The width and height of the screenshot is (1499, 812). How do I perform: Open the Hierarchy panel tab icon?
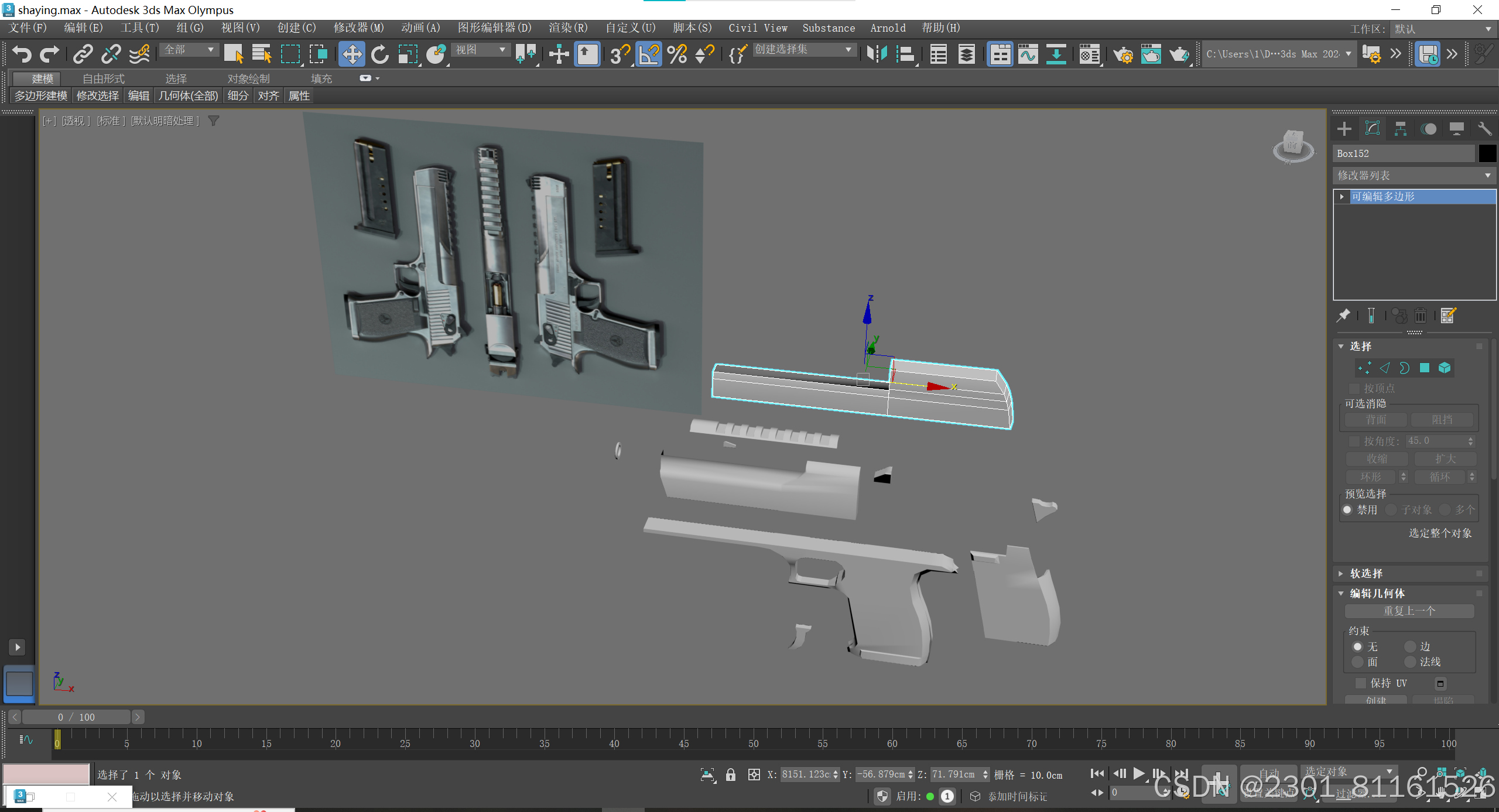coord(1400,129)
